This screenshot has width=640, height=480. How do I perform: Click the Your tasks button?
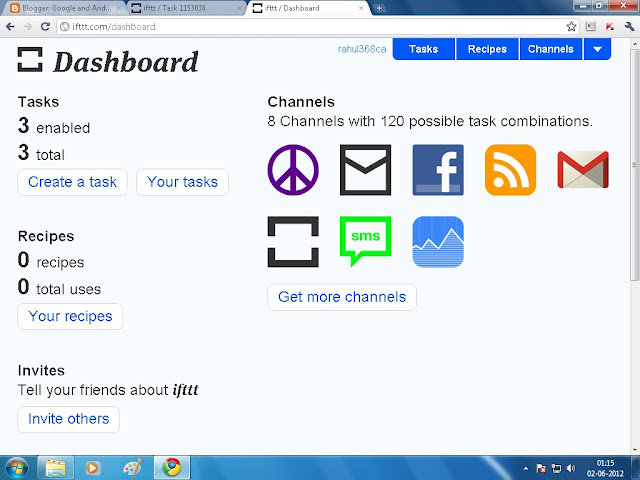point(182,182)
